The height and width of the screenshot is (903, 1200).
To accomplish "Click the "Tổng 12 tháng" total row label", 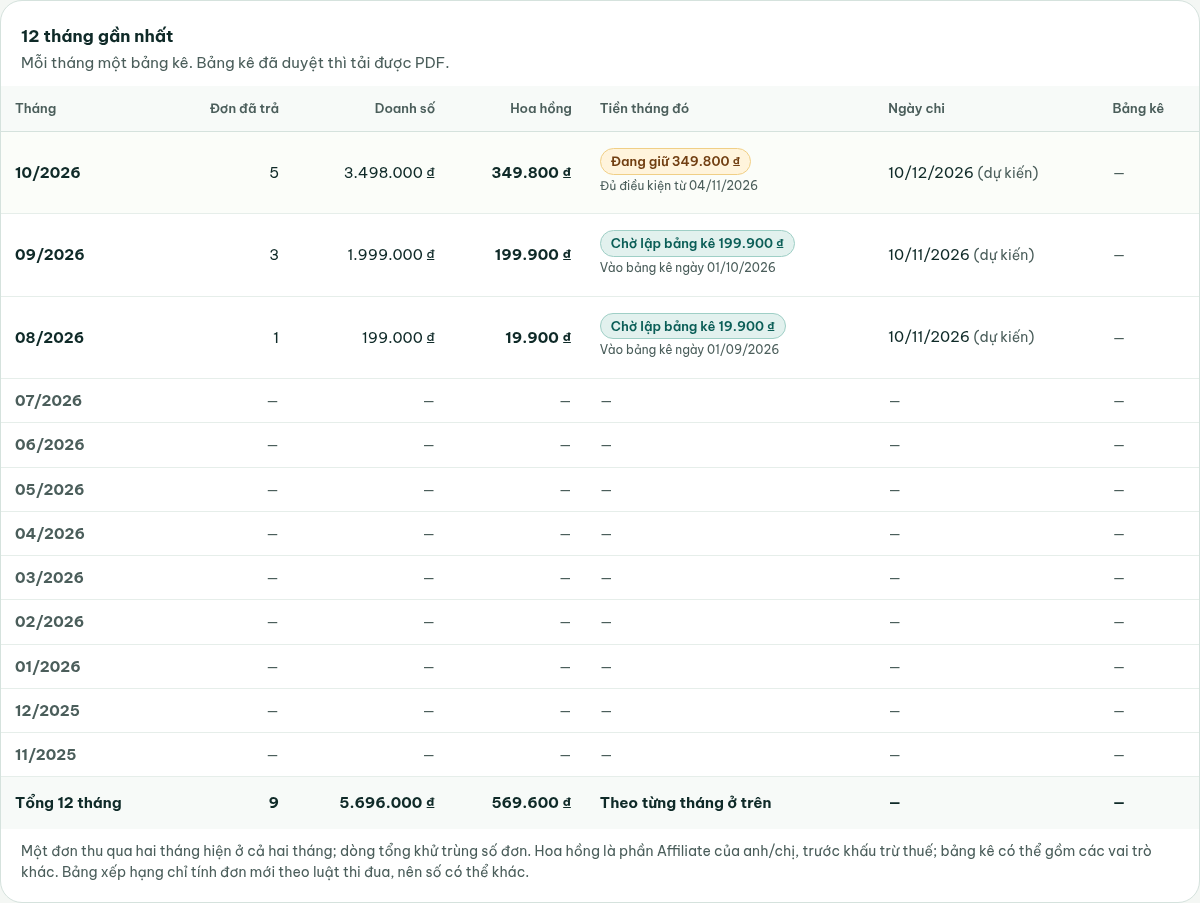I will click(x=68, y=803).
